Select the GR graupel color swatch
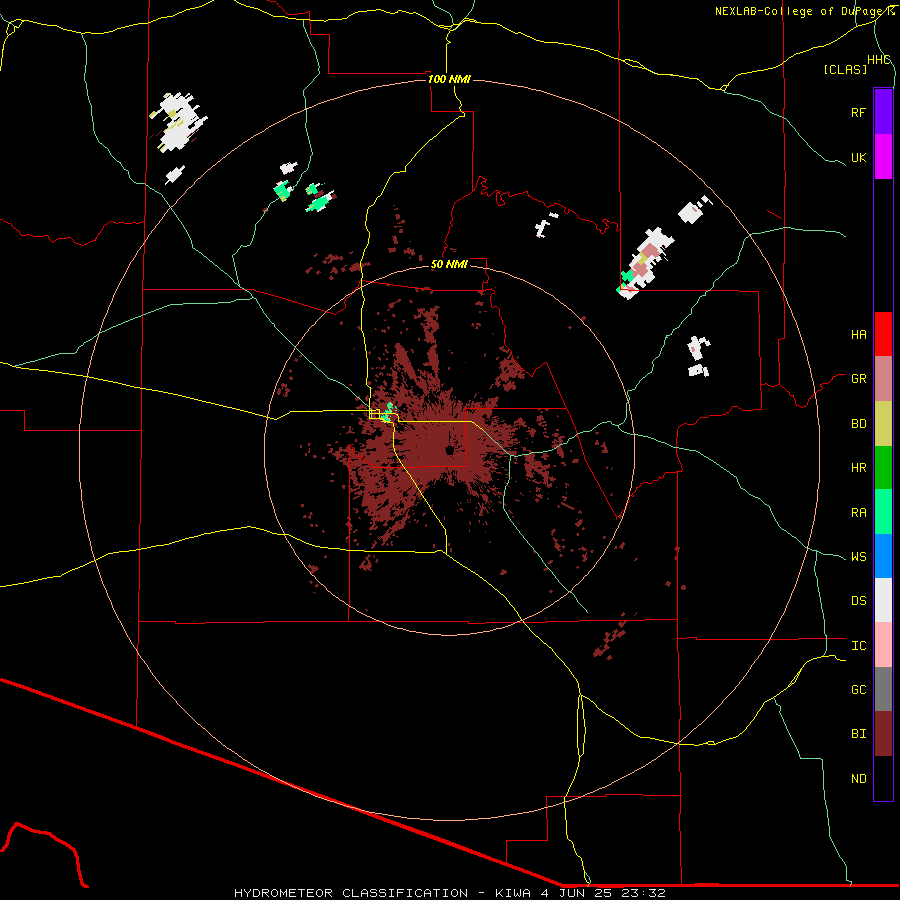900x900 pixels. [x=883, y=379]
